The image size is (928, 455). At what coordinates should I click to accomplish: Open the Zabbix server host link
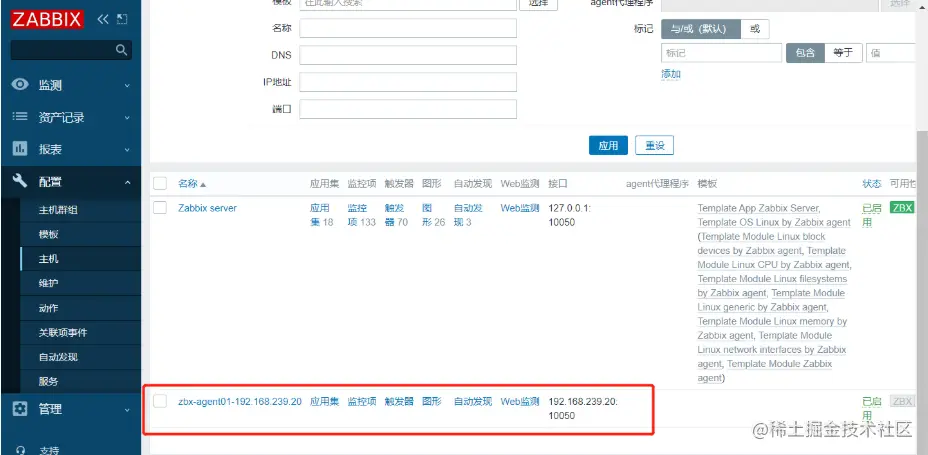(x=207, y=208)
